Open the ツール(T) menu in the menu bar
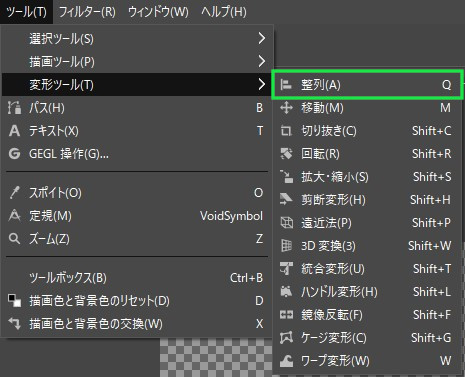Viewport: 465px width, 377px height. pyautogui.click(x=26, y=12)
